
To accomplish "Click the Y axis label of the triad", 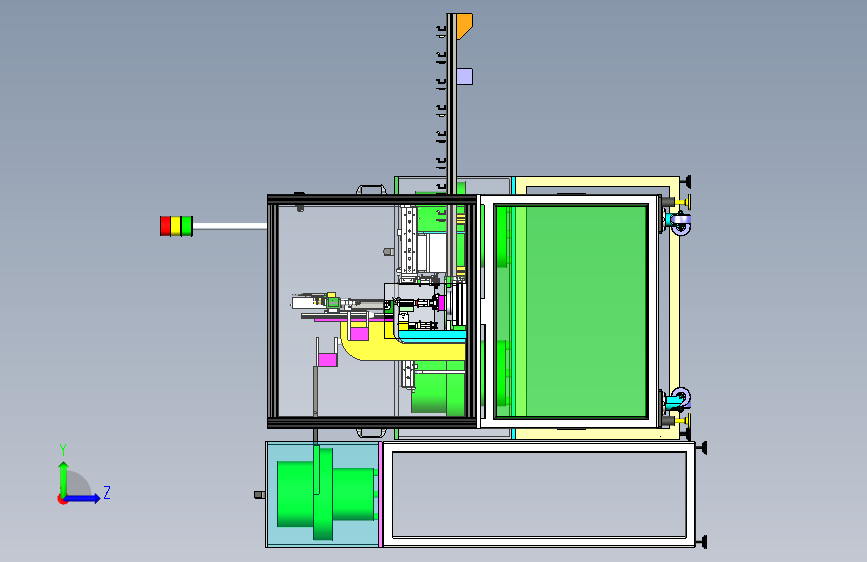I will [63, 450].
